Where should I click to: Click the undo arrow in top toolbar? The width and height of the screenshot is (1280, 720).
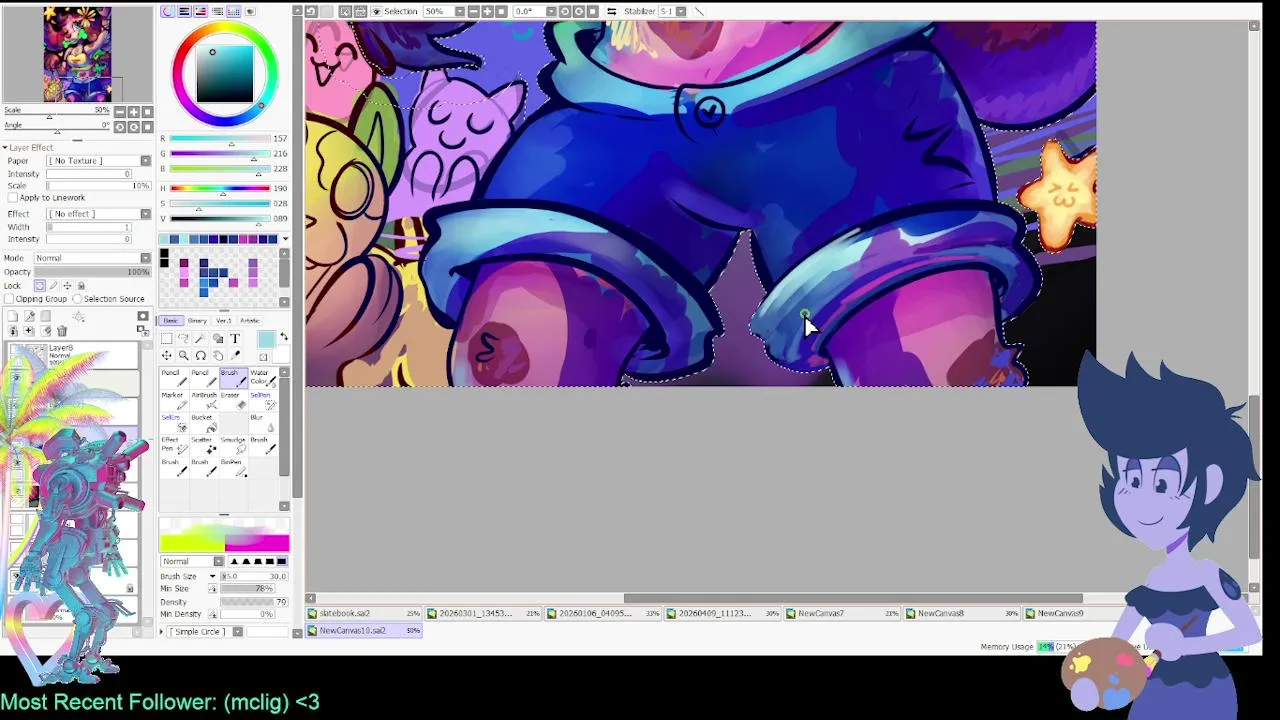[311, 11]
